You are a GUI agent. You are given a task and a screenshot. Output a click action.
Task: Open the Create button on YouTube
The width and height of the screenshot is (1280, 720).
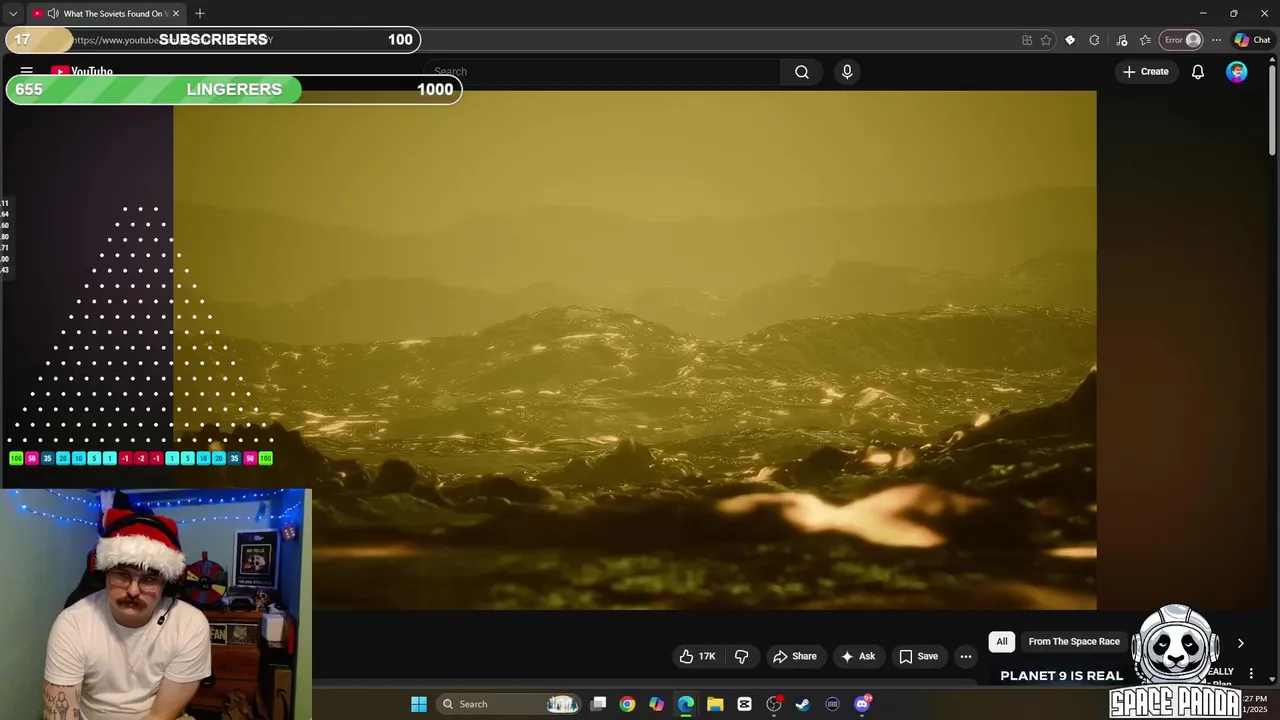(x=1146, y=72)
